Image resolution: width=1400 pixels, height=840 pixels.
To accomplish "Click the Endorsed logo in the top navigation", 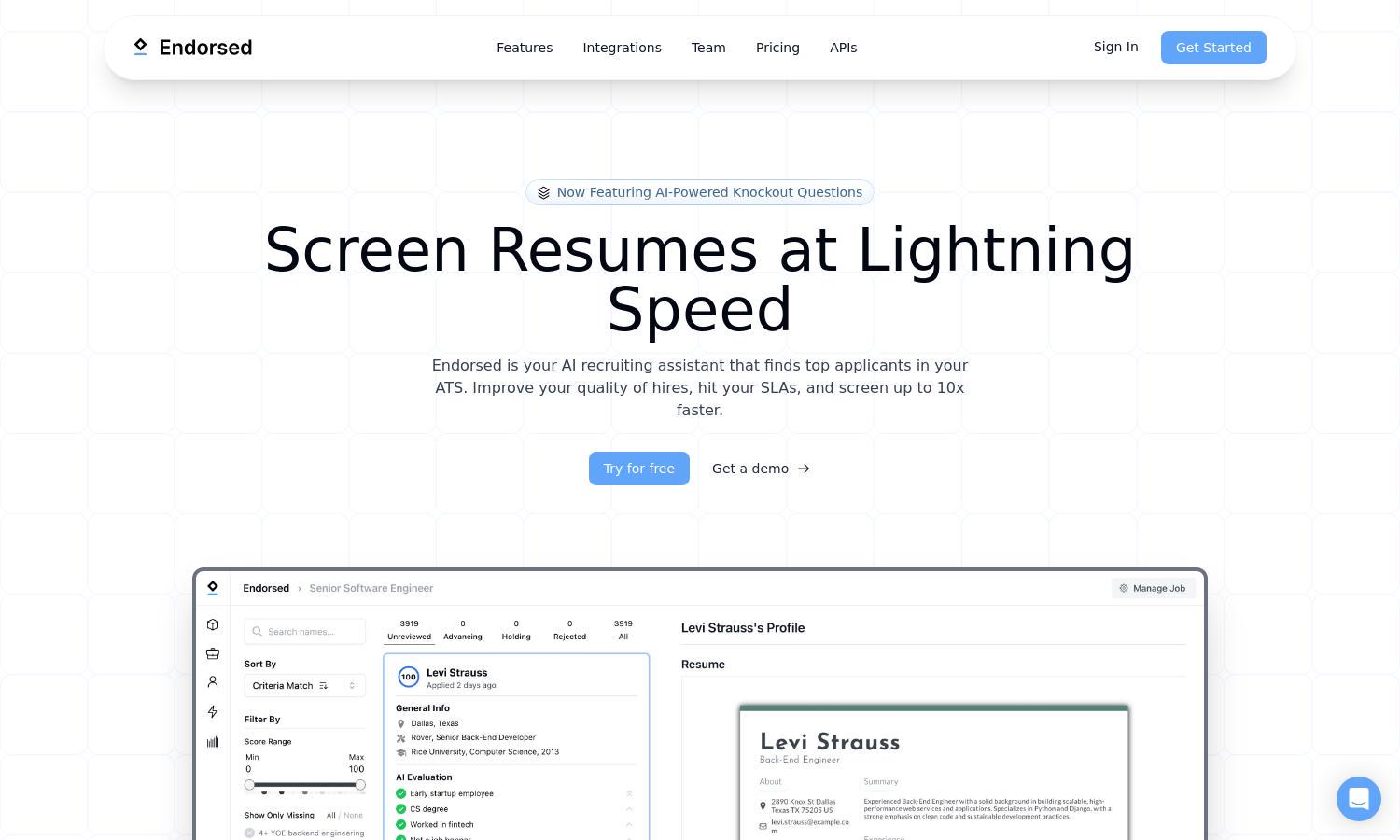I will point(193,48).
